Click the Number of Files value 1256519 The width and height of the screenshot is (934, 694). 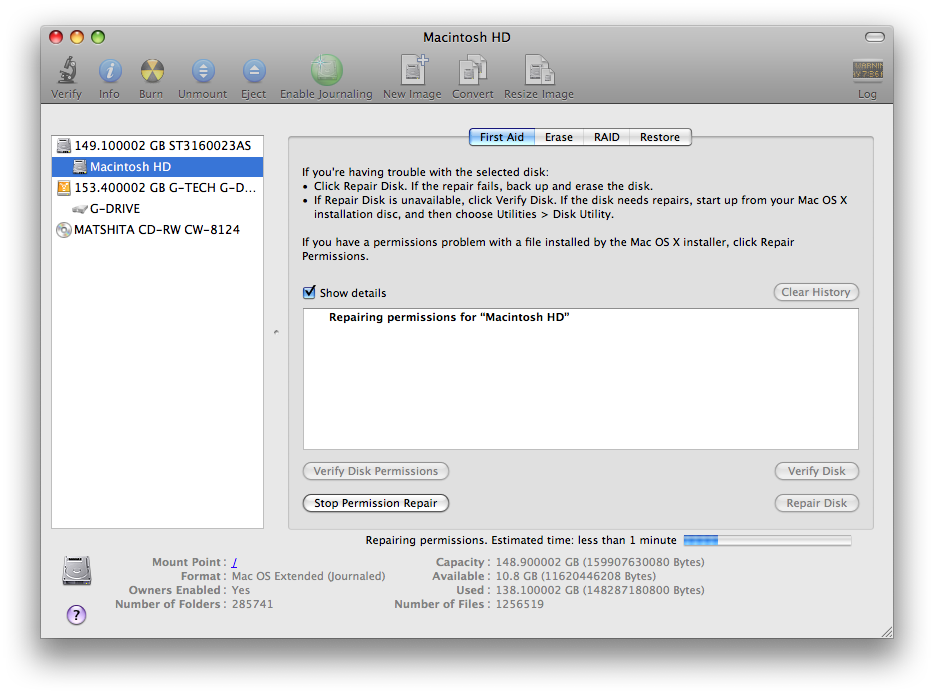pyautogui.click(x=519, y=604)
